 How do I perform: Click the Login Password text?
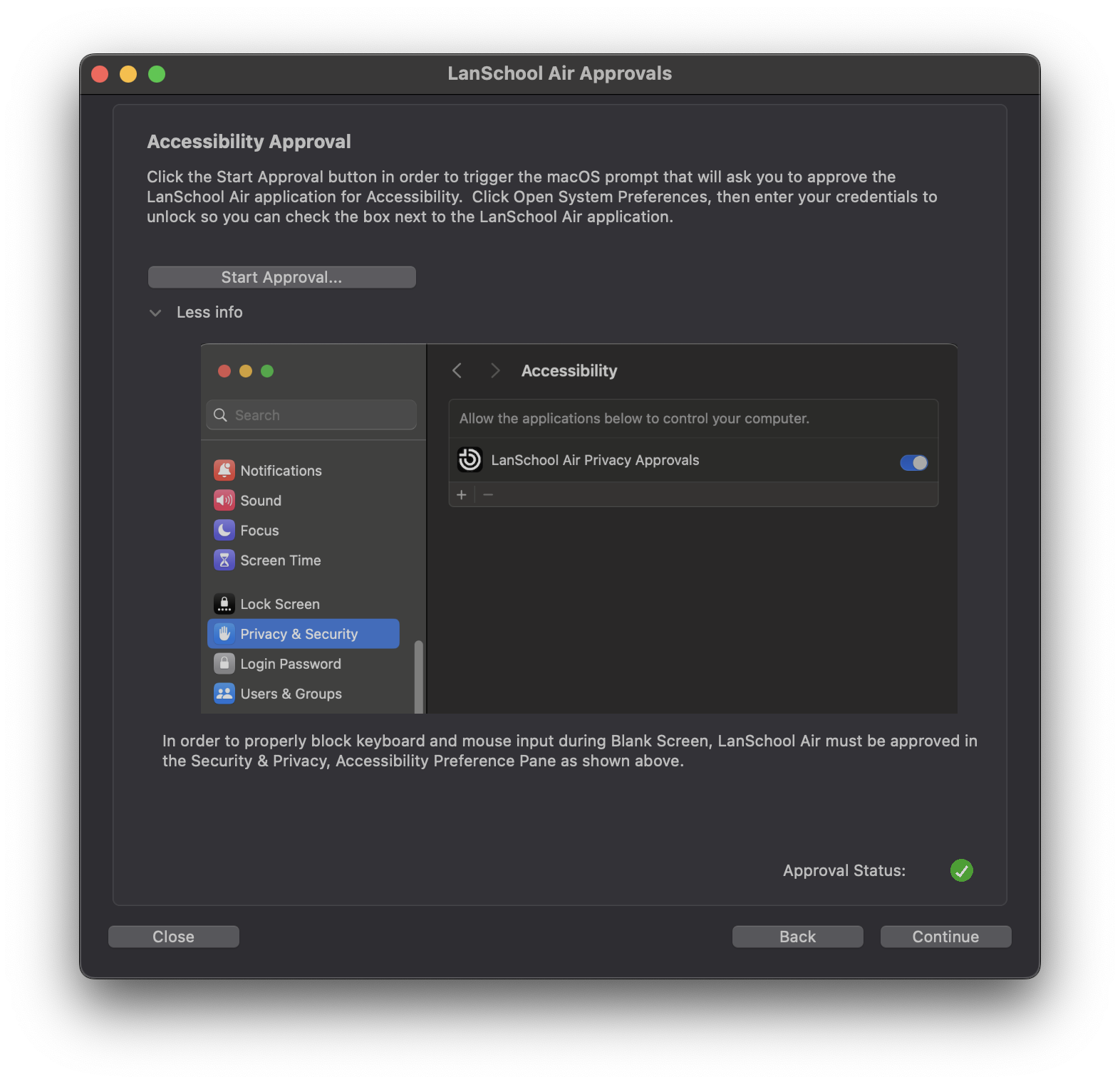[291, 664]
